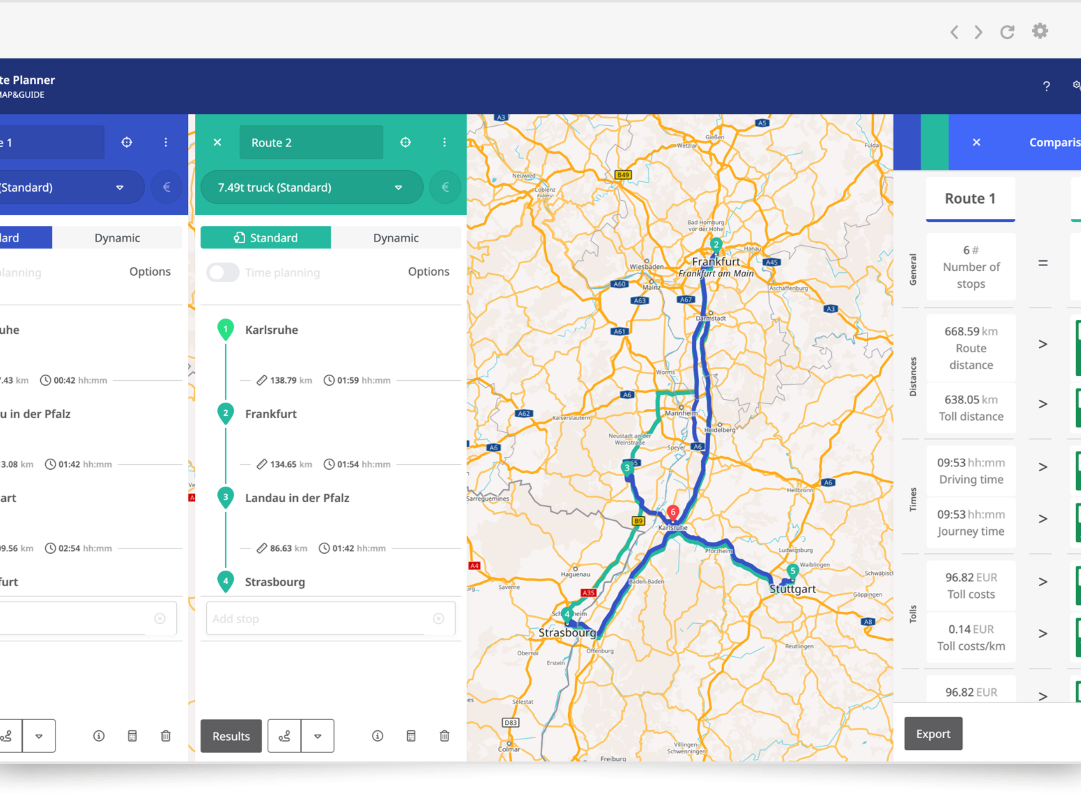
Task: Click the Strasbourg stop name
Action: point(275,582)
